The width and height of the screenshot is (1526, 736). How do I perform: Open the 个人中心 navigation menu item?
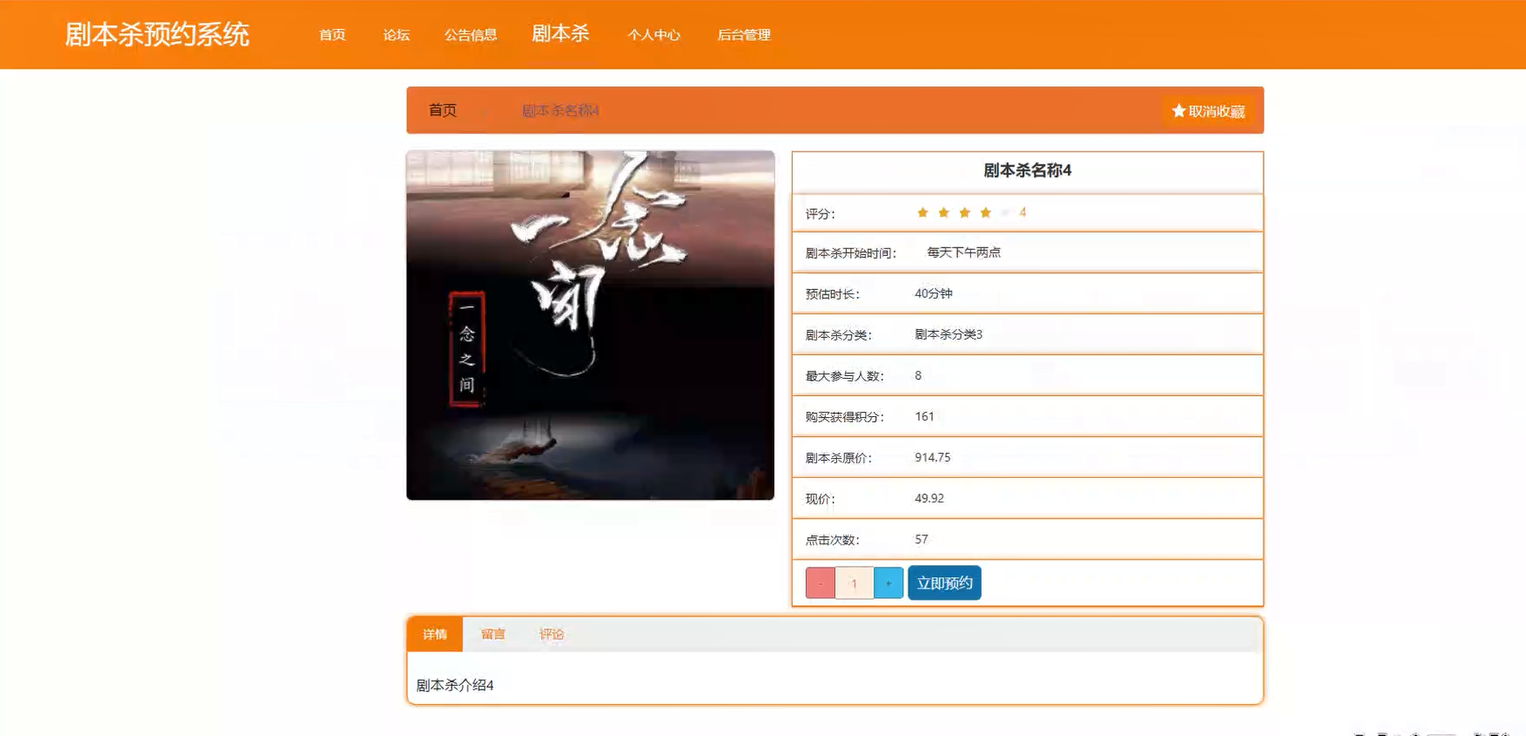click(x=654, y=35)
